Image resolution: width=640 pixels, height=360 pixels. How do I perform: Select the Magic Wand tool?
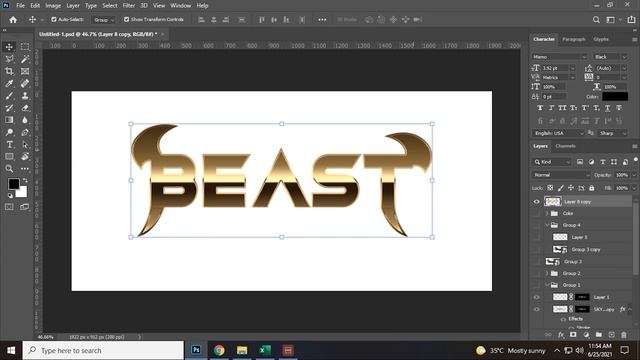coord(25,59)
